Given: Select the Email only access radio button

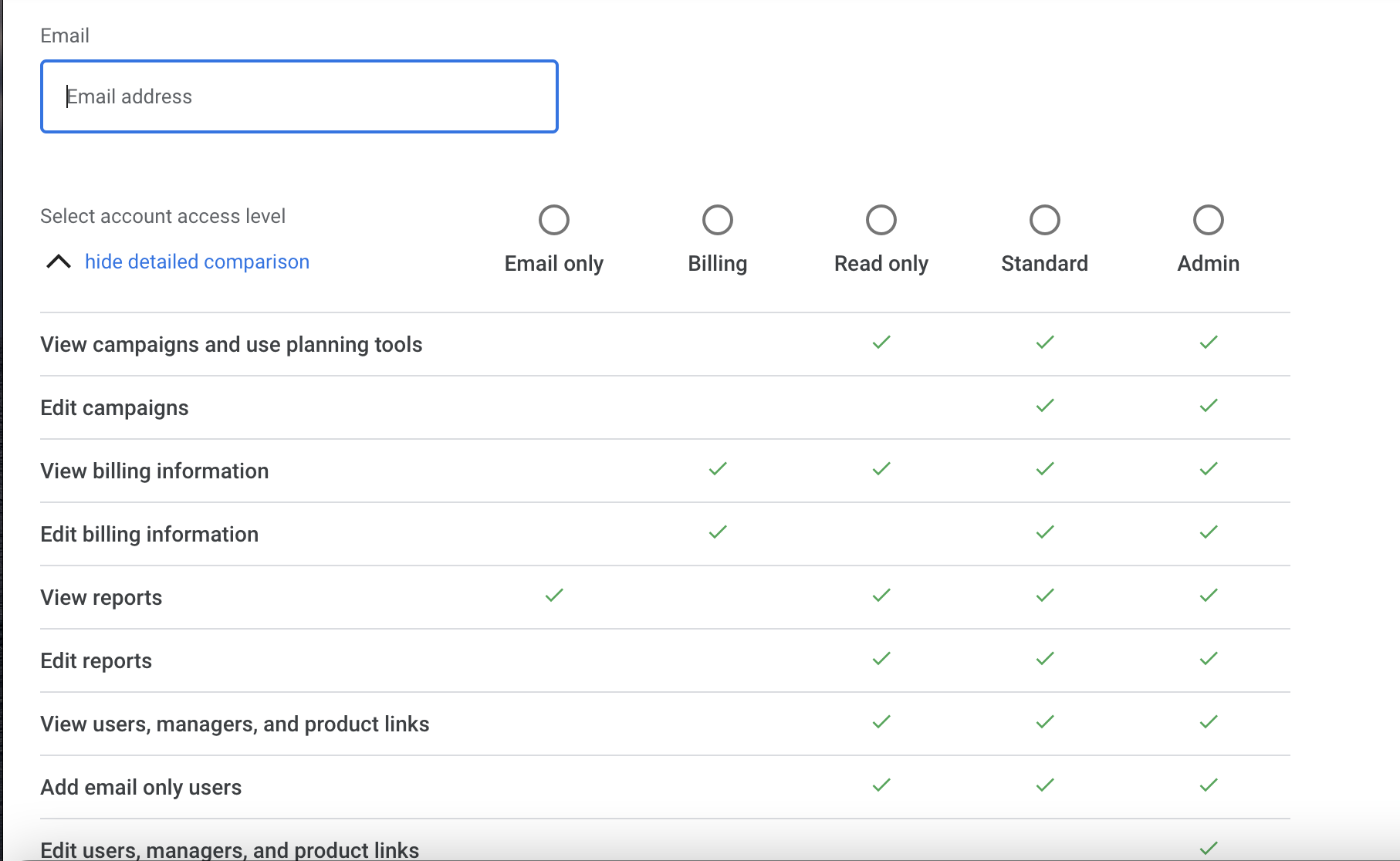Looking at the screenshot, I should [x=553, y=219].
